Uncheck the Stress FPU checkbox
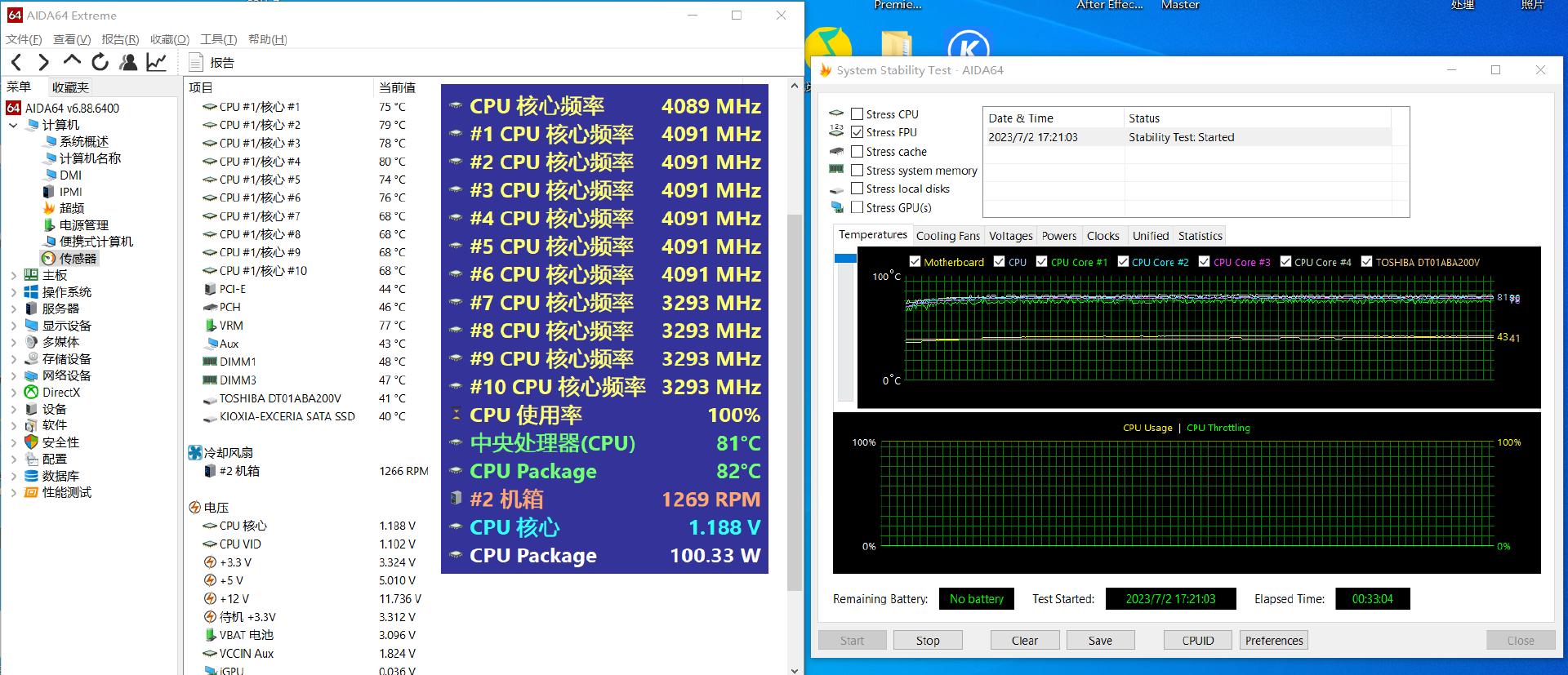 pyautogui.click(x=857, y=132)
